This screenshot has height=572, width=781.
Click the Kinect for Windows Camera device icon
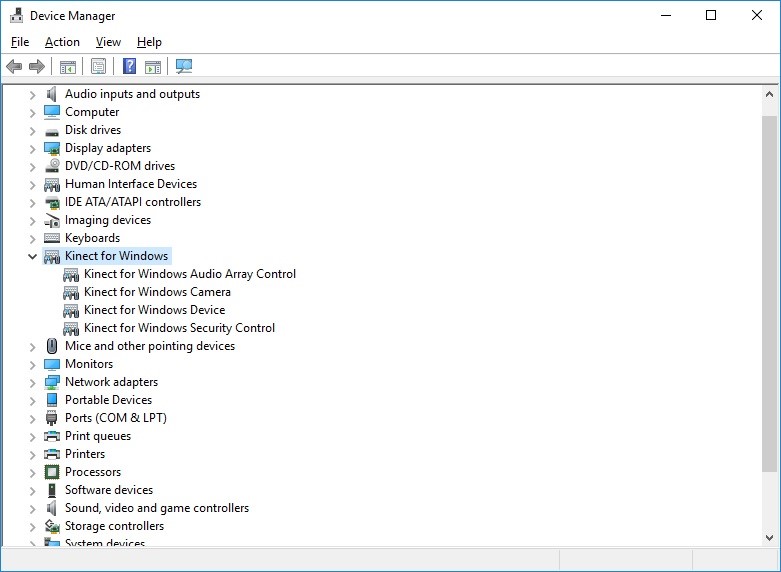(71, 293)
